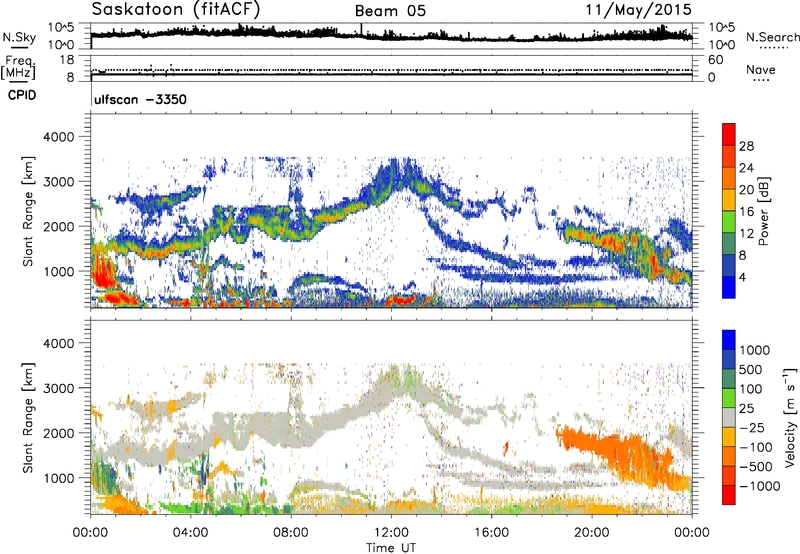Click the 'Velocity [m s-1]' color bar label
800x554 pixels.
click(x=790, y=417)
